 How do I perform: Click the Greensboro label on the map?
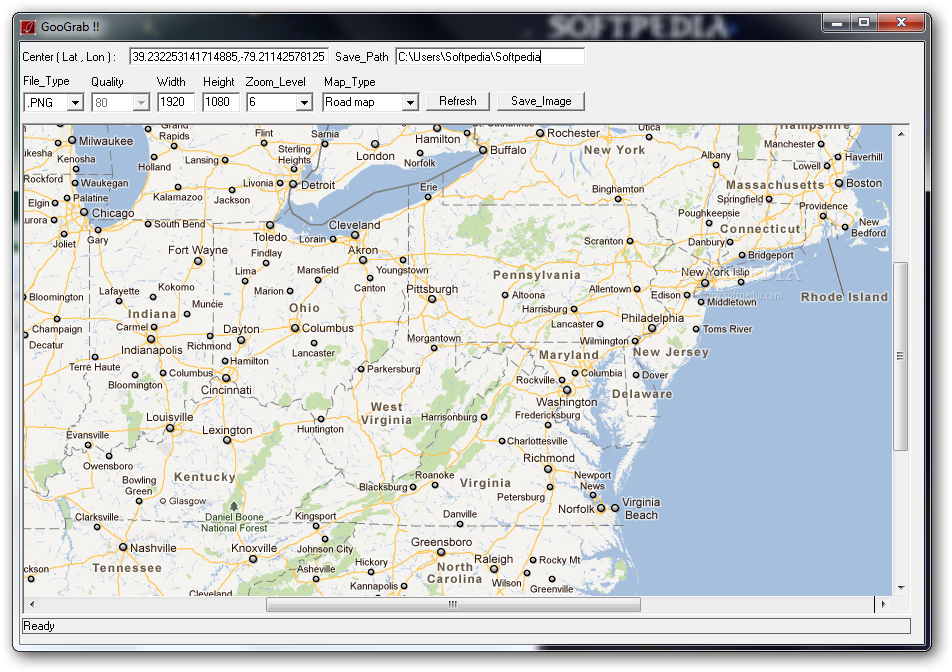click(x=441, y=541)
